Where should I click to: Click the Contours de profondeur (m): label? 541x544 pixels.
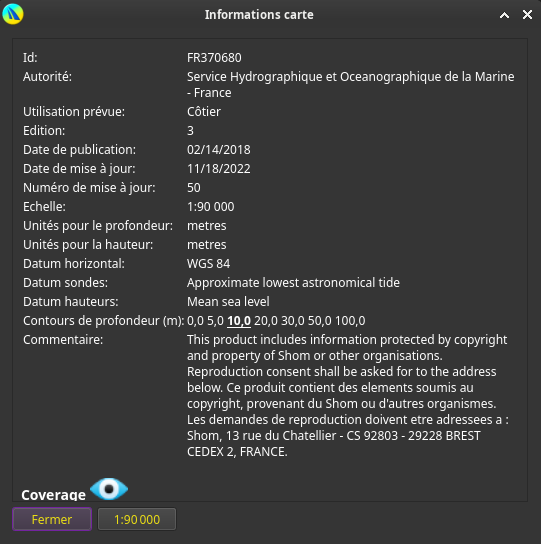pyautogui.click(x=103, y=321)
